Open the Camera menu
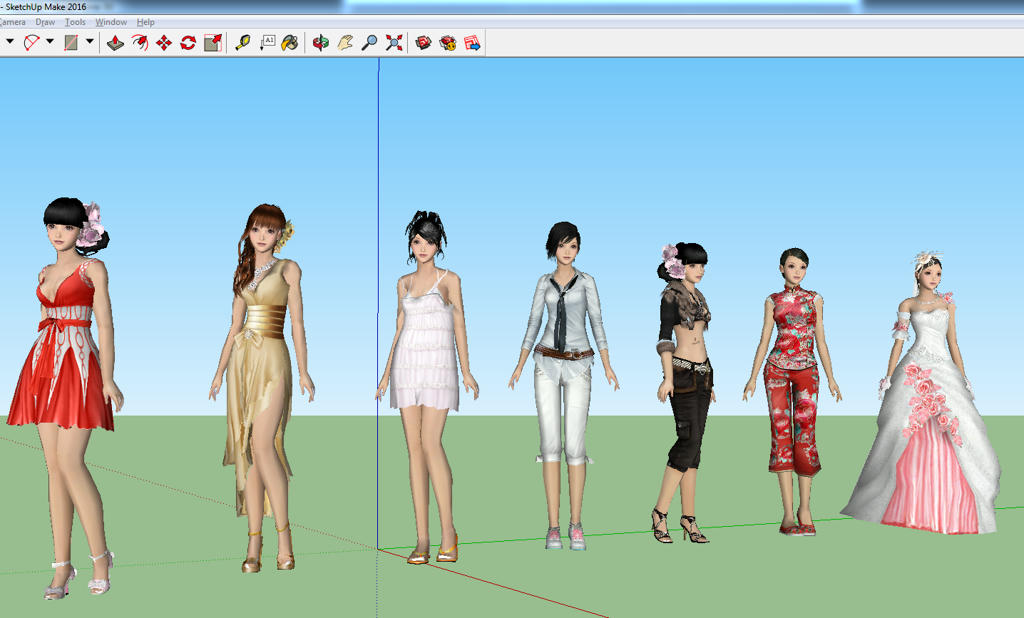The width and height of the screenshot is (1024, 618). (x=12, y=22)
